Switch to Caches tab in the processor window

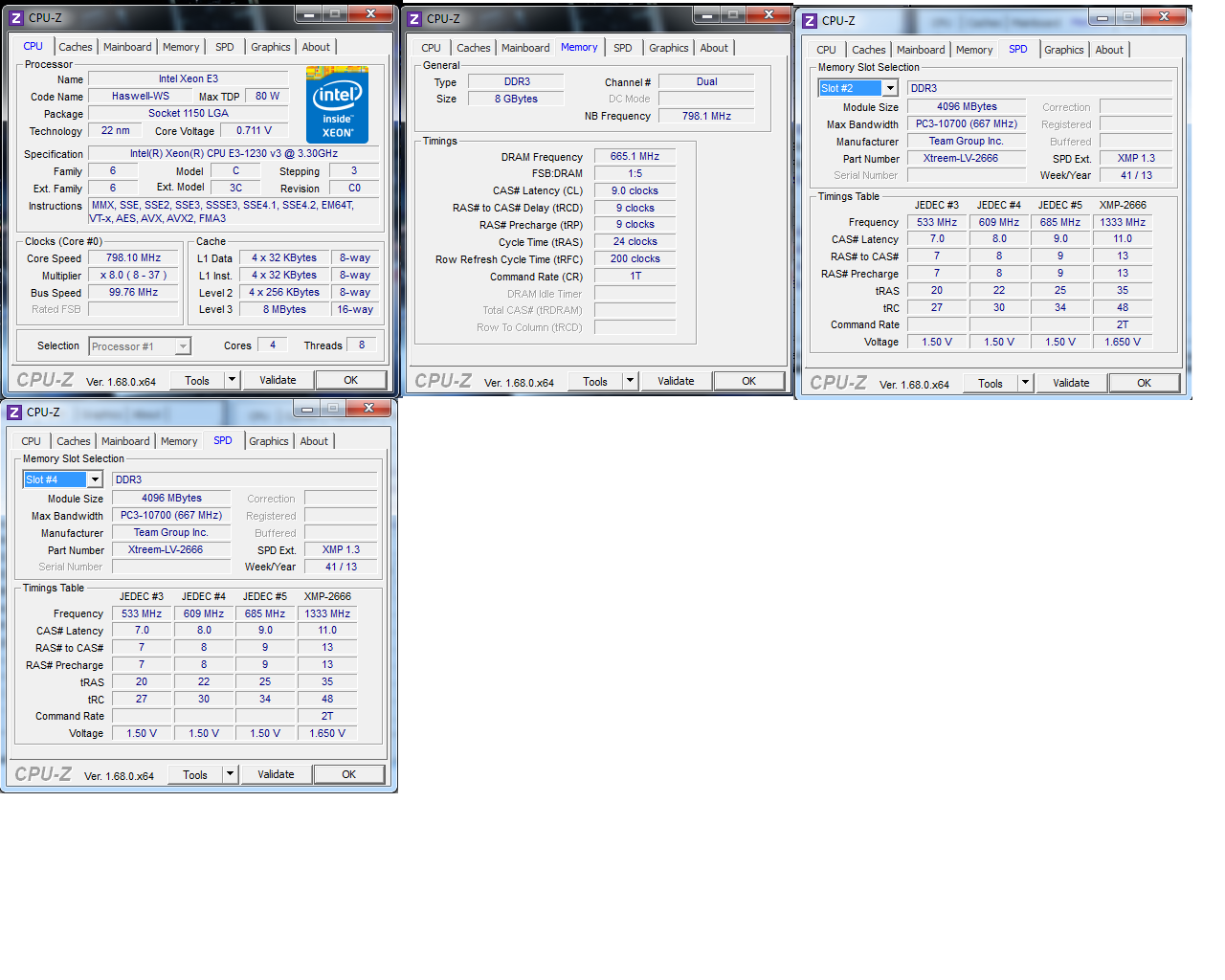coord(76,47)
